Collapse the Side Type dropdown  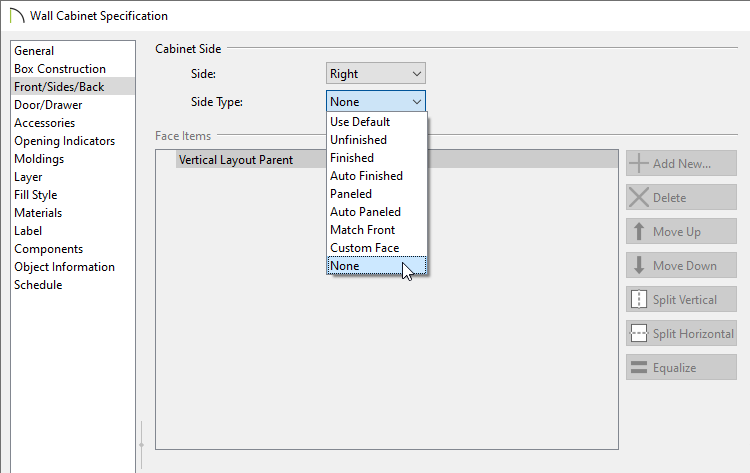coord(375,101)
